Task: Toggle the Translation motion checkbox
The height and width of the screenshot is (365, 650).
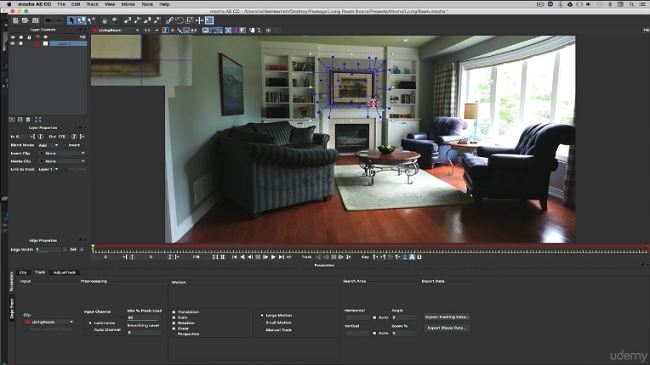Action: pos(174,312)
